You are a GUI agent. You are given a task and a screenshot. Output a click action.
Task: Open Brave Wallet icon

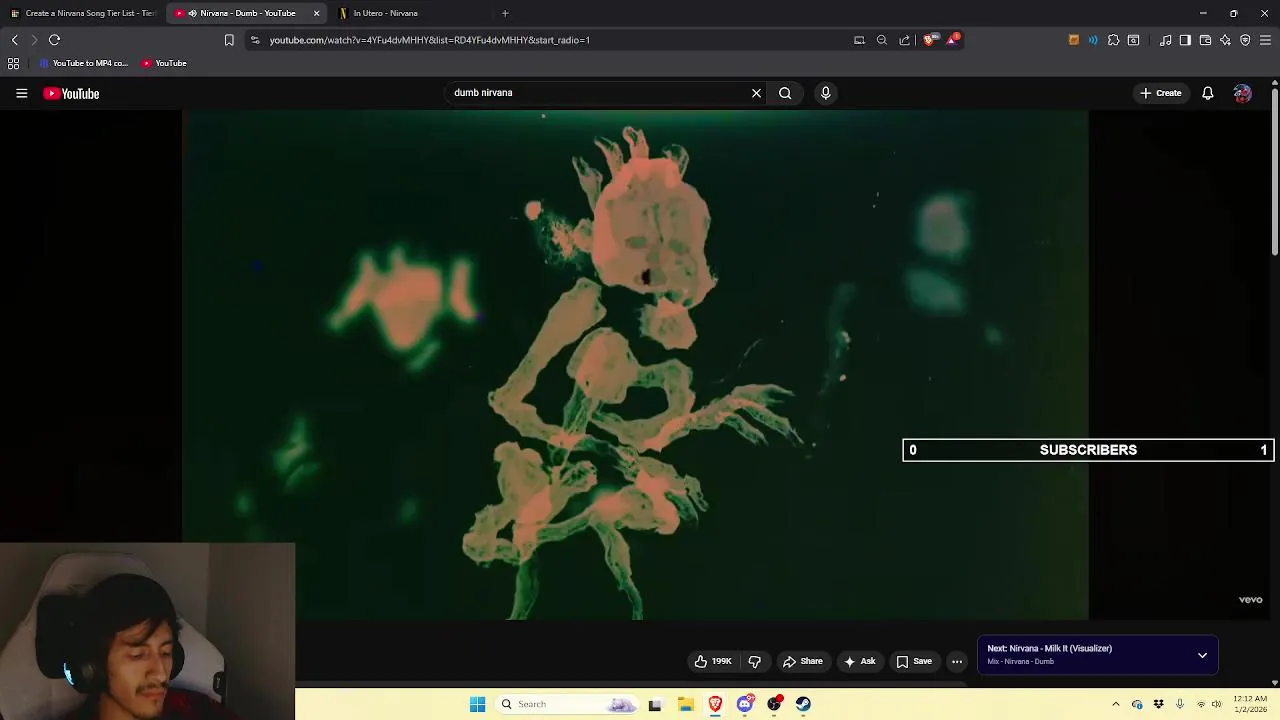pos(1205,40)
